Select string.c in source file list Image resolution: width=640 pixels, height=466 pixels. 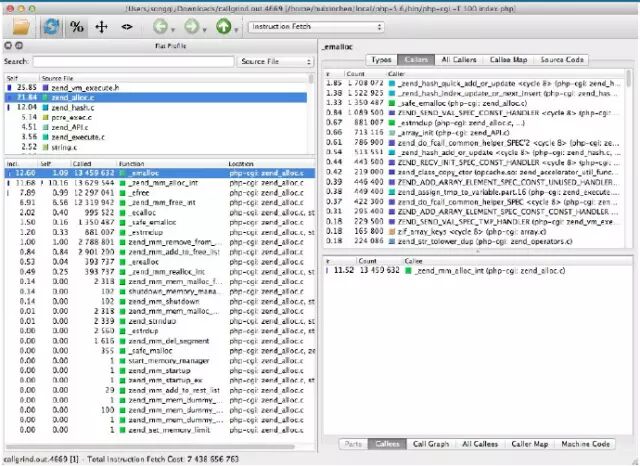[x=156, y=147]
